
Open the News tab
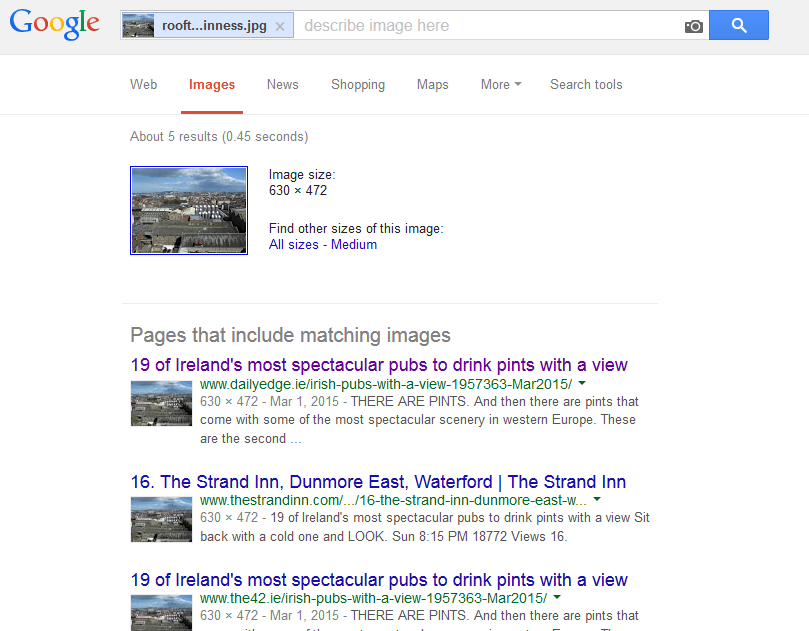(x=283, y=85)
